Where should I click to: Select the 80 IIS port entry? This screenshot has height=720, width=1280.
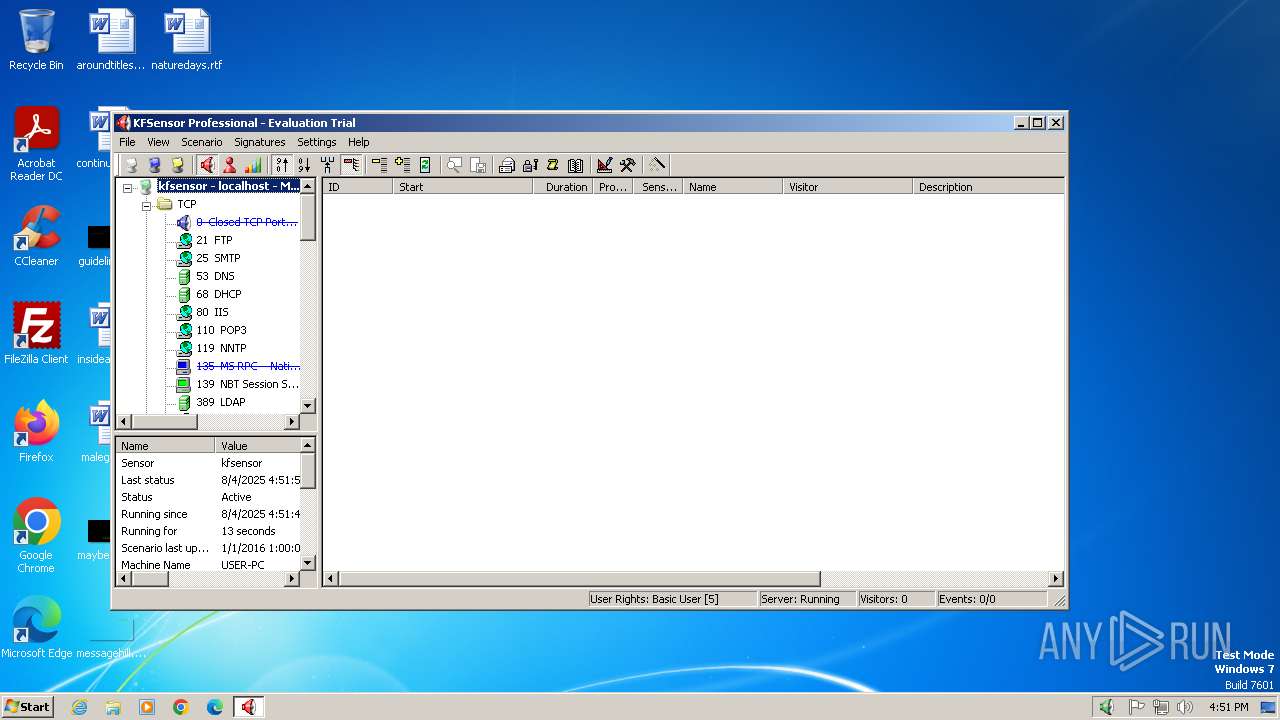coord(212,312)
